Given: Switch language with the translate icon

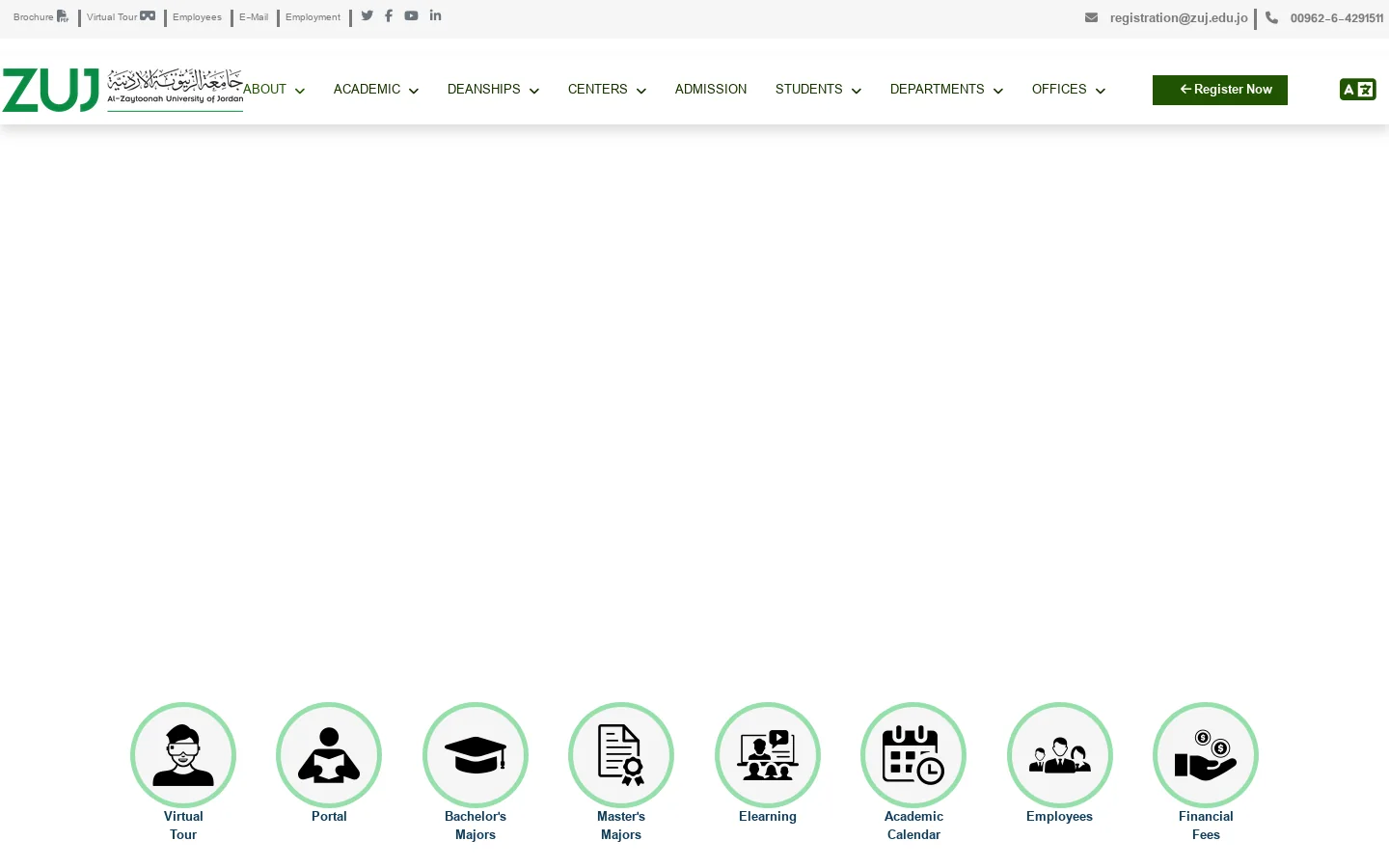Looking at the screenshot, I should click(x=1357, y=90).
